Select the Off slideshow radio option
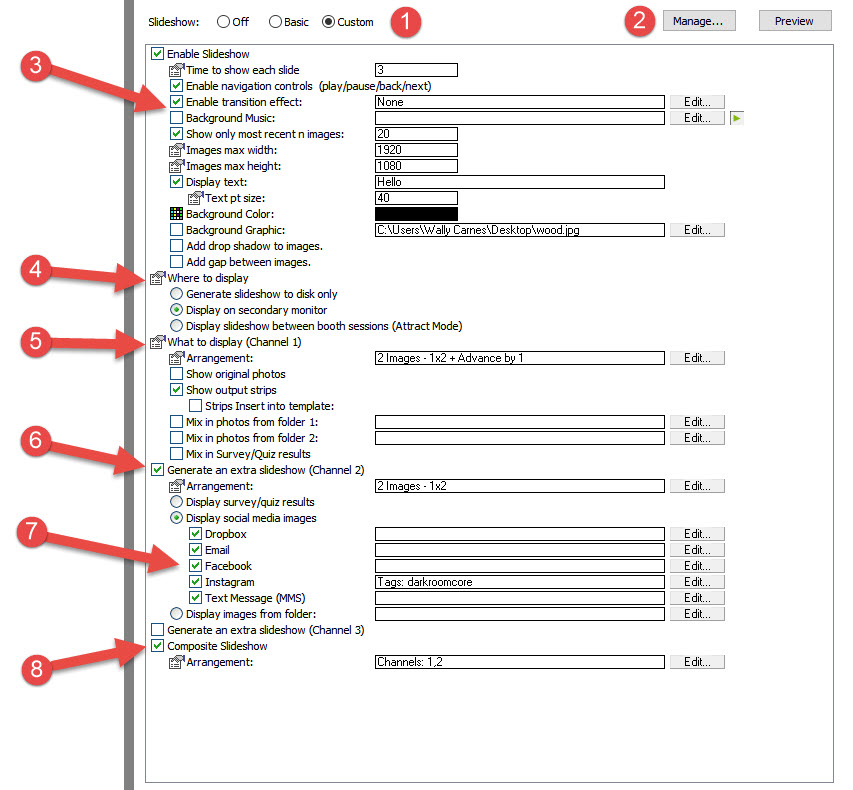853x790 pixels. coord(223,22)
